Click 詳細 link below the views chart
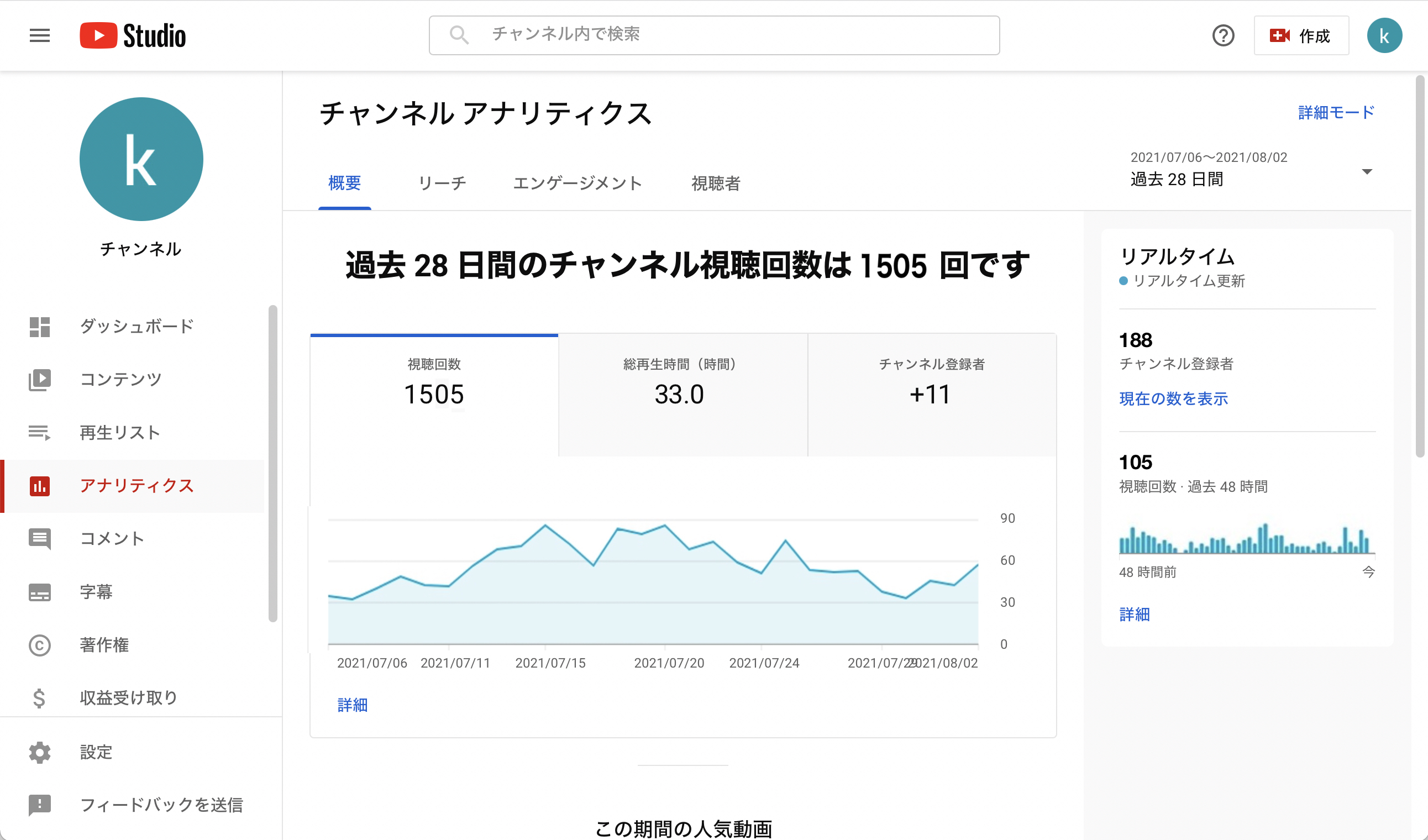 click(353, 705)
